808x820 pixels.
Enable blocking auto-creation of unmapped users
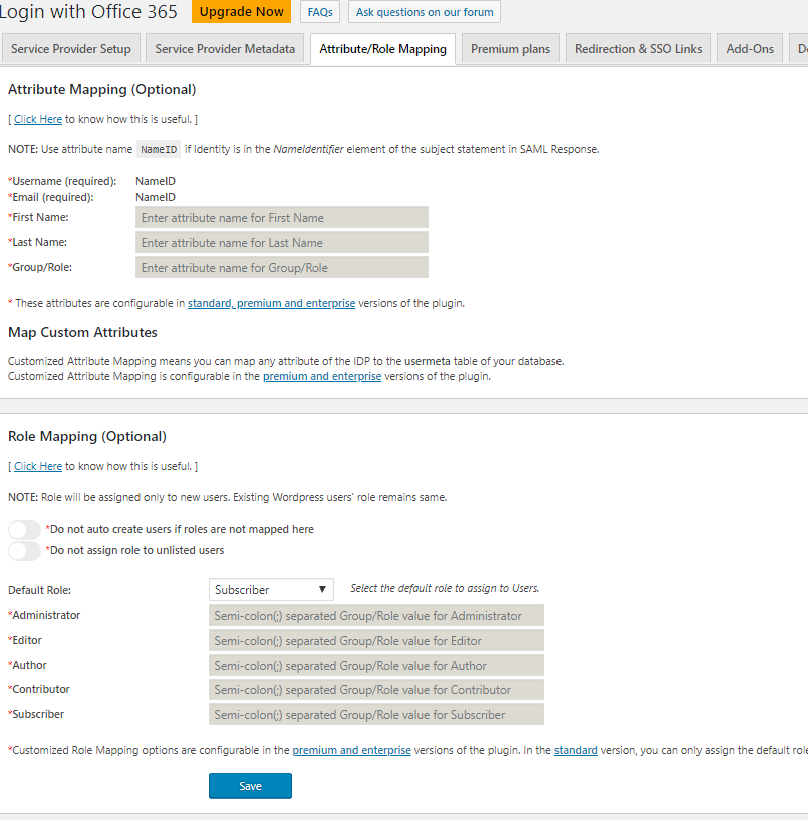(23, 528)
